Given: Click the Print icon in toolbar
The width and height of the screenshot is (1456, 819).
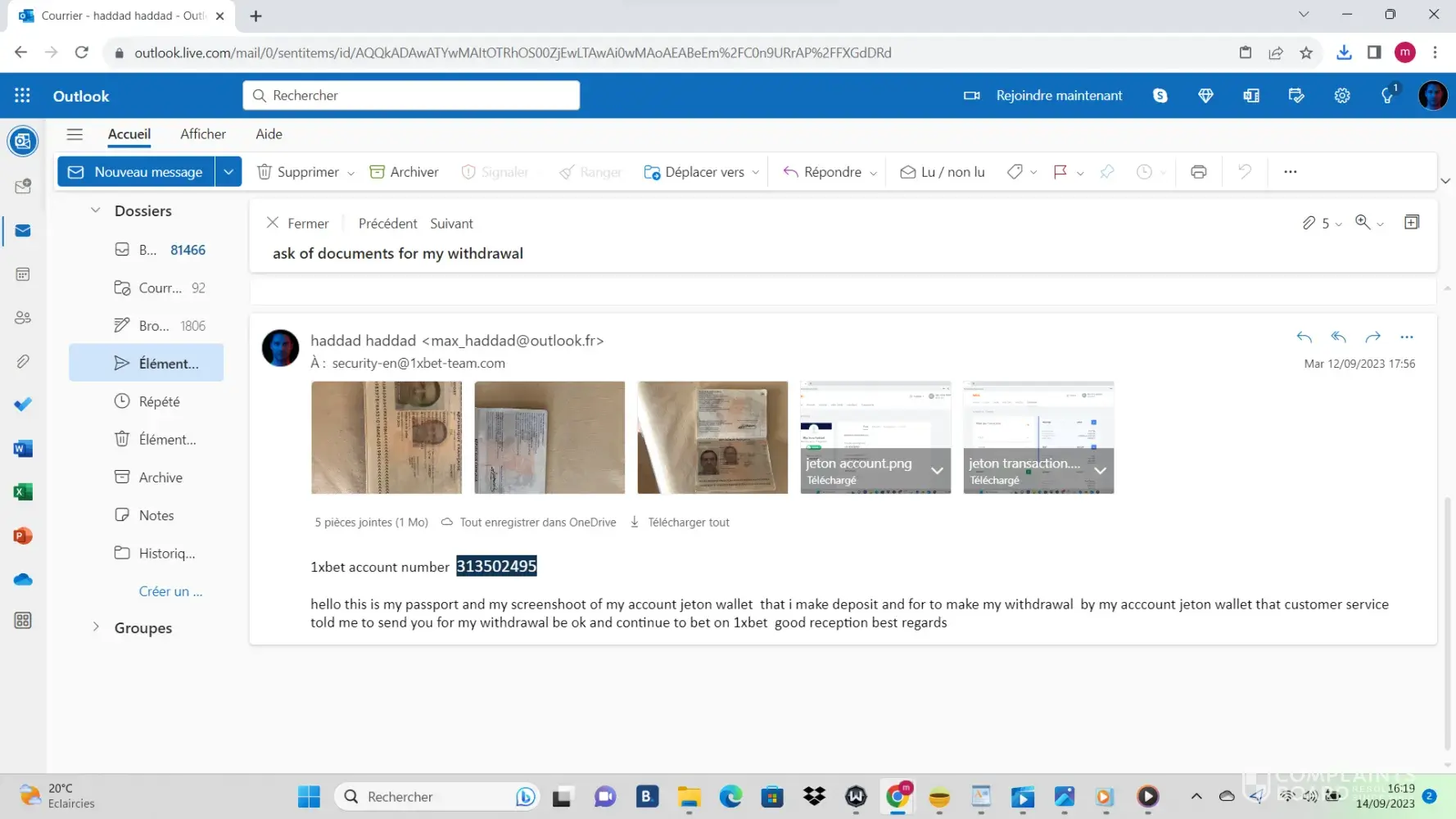Looking at the screenshot, I should point(1198,172).
